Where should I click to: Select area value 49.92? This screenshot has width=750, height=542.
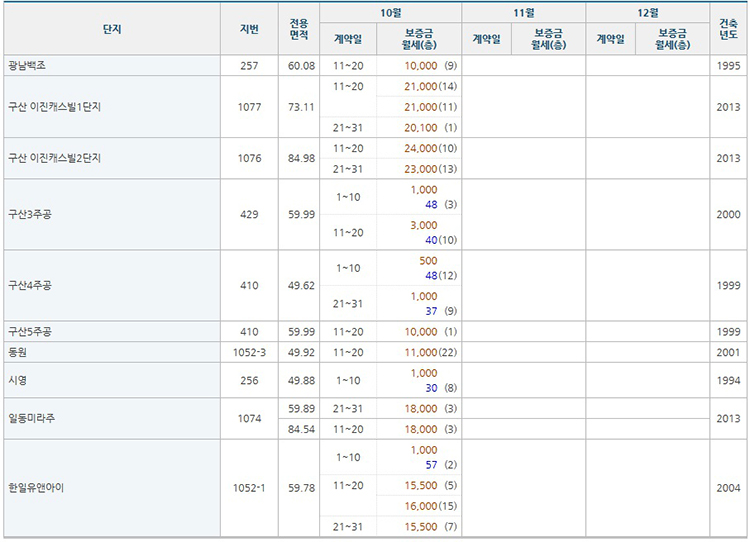click(x=301, y=353)
